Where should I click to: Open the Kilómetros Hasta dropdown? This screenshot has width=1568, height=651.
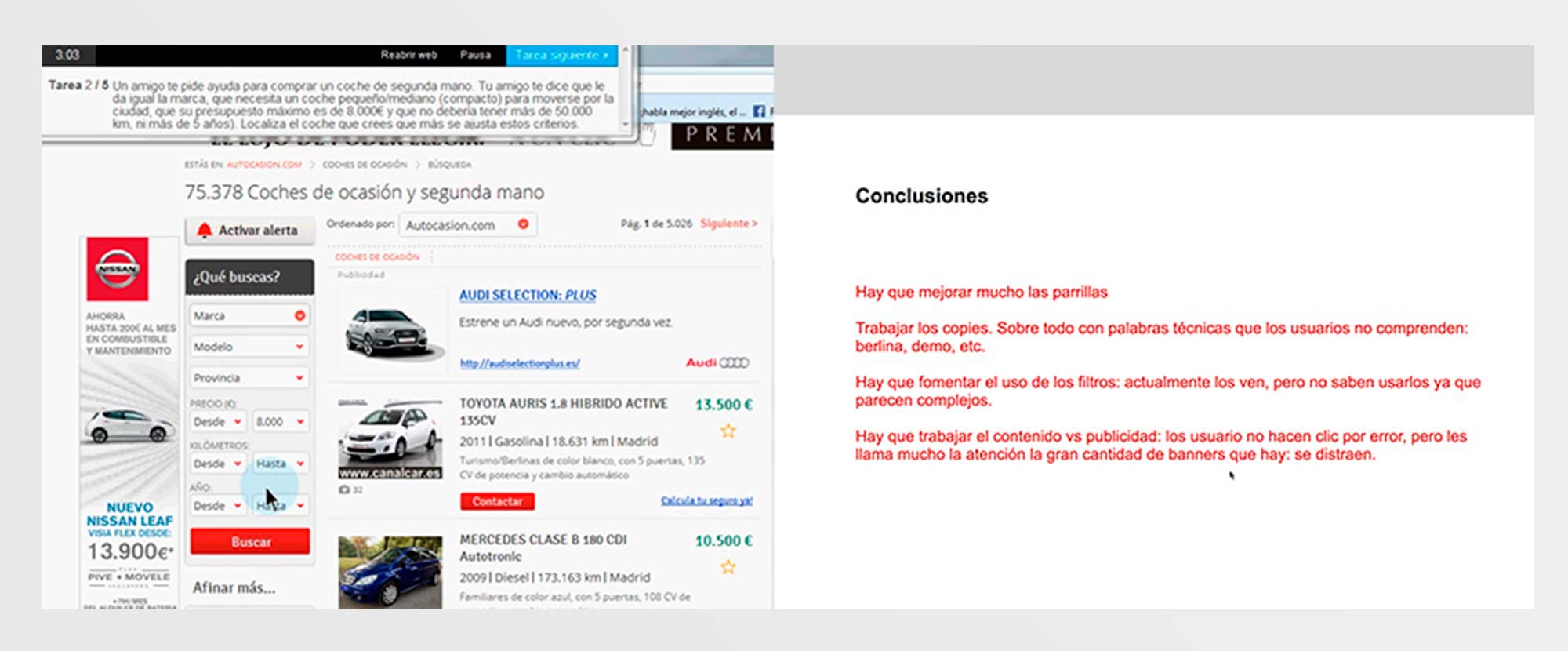(280, 464)
